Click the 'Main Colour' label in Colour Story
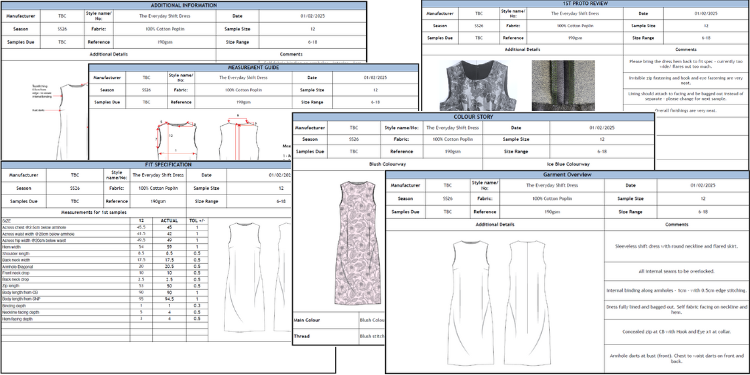Screen dimensions: 750x375 [307, 320]
